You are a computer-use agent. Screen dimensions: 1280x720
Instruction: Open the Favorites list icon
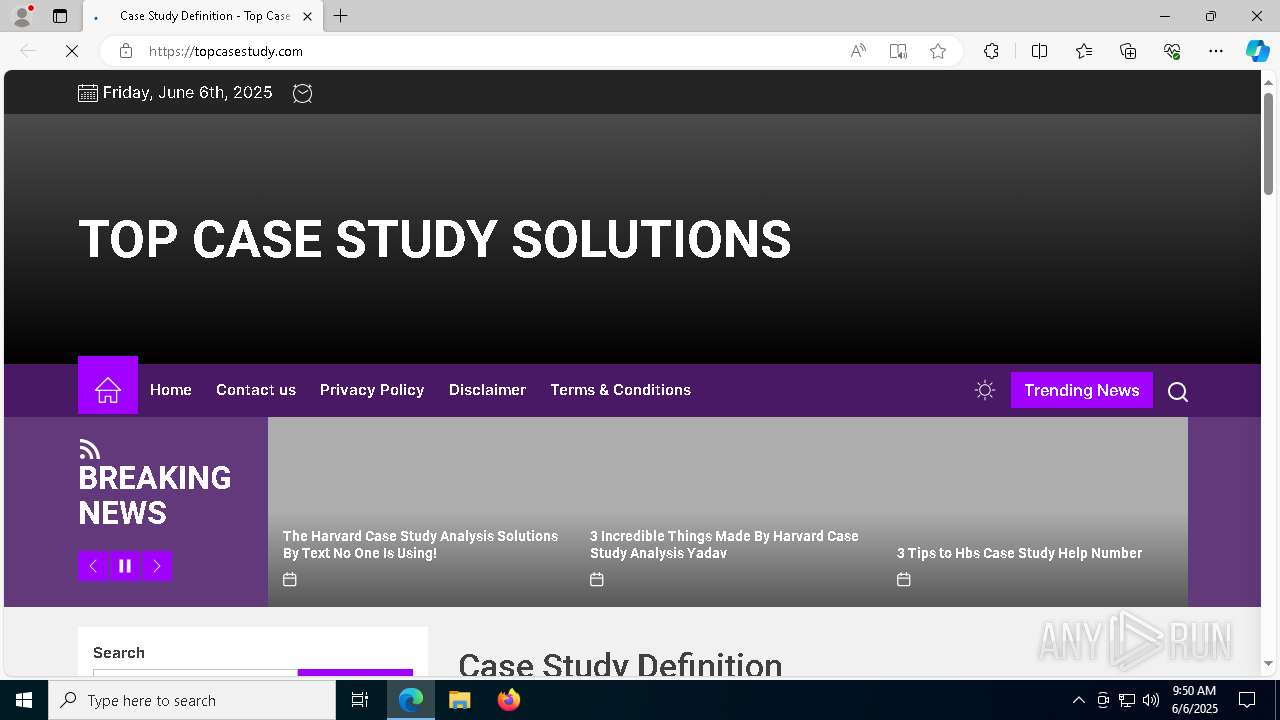(1084, 51)
